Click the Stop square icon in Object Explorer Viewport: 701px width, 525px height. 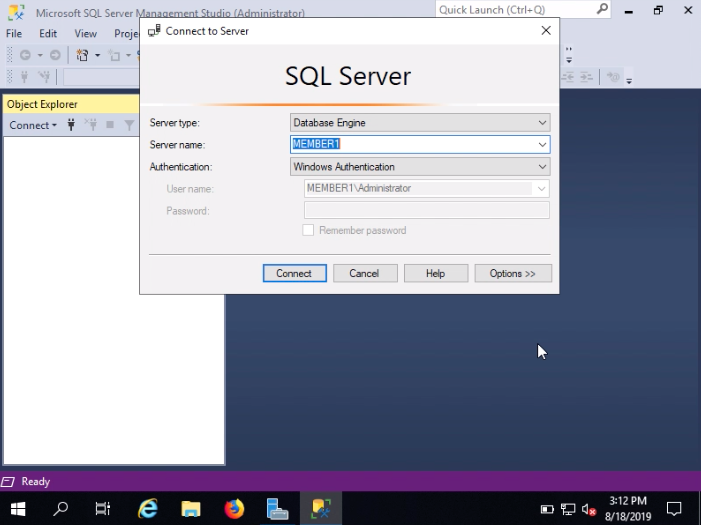pyautogui.click(x=110, y=125)
